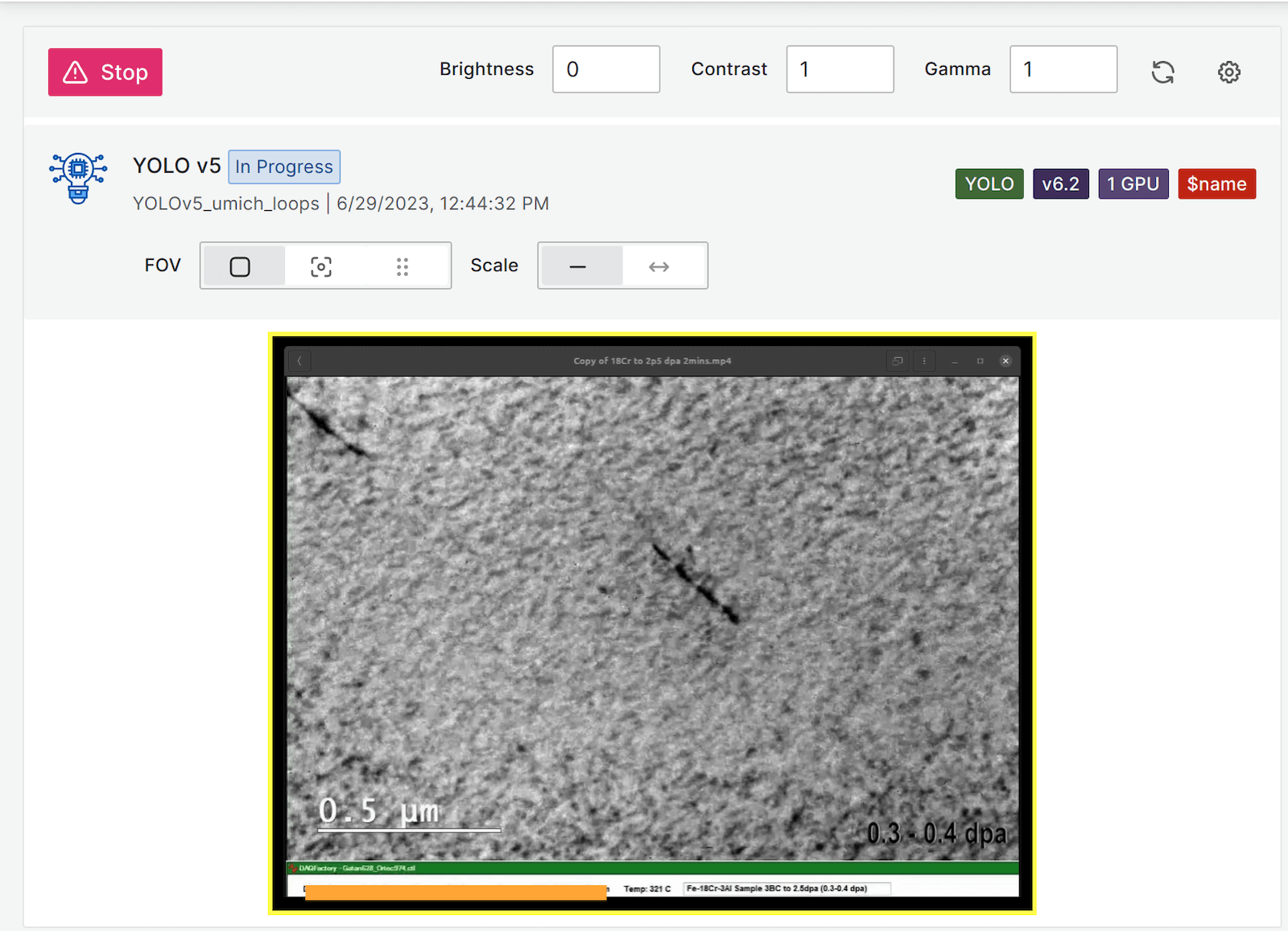The width and height of the screenshot is (1288, 931).
Task: Select the grid FOV mode icon
Action: tap(402, 266)
